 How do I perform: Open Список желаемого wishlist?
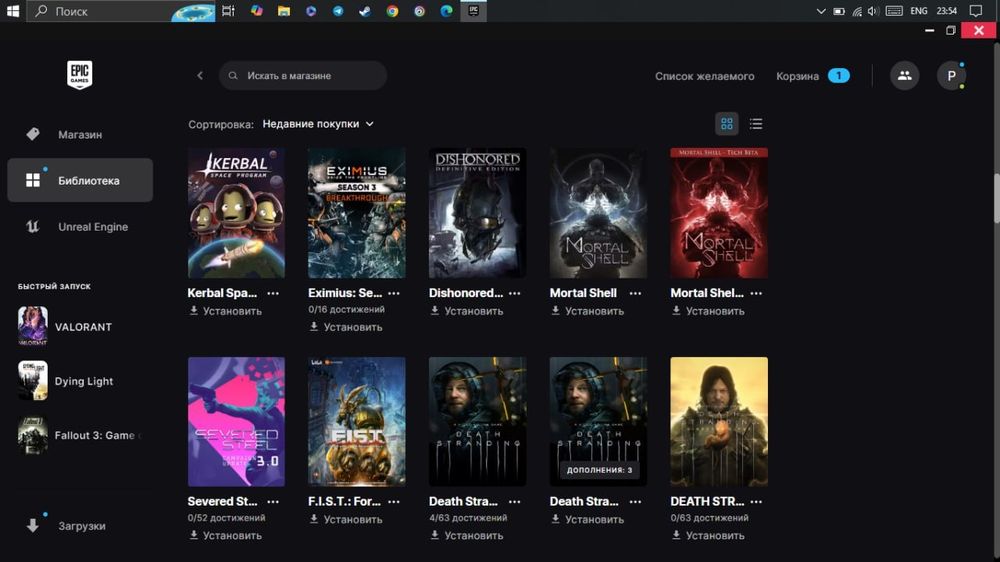point(704,76)
